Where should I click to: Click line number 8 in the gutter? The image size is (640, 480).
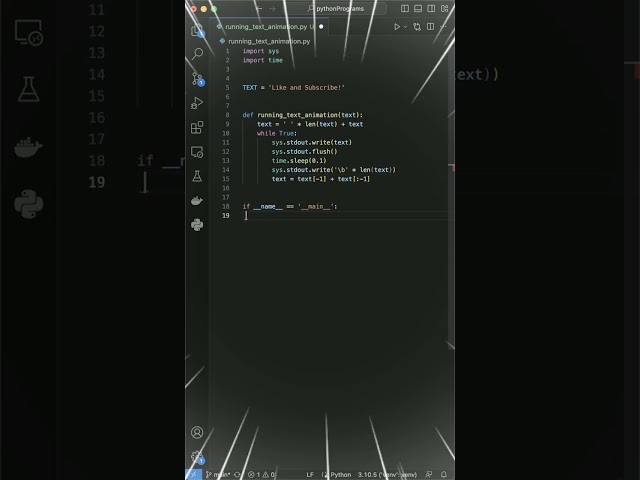(x=227, y=115)
